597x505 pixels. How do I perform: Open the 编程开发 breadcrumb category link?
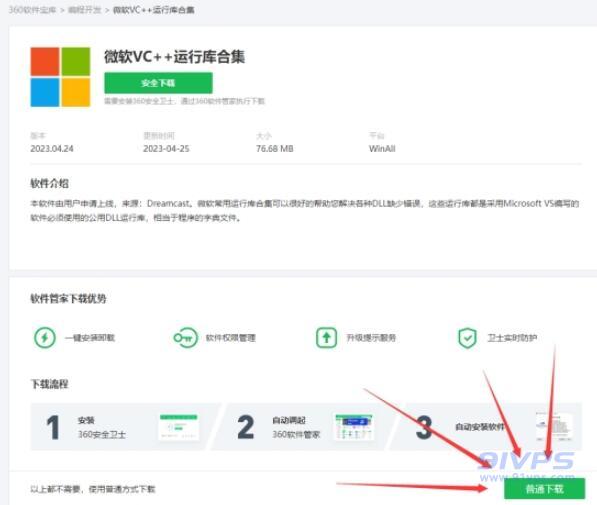tap(85, 10)
